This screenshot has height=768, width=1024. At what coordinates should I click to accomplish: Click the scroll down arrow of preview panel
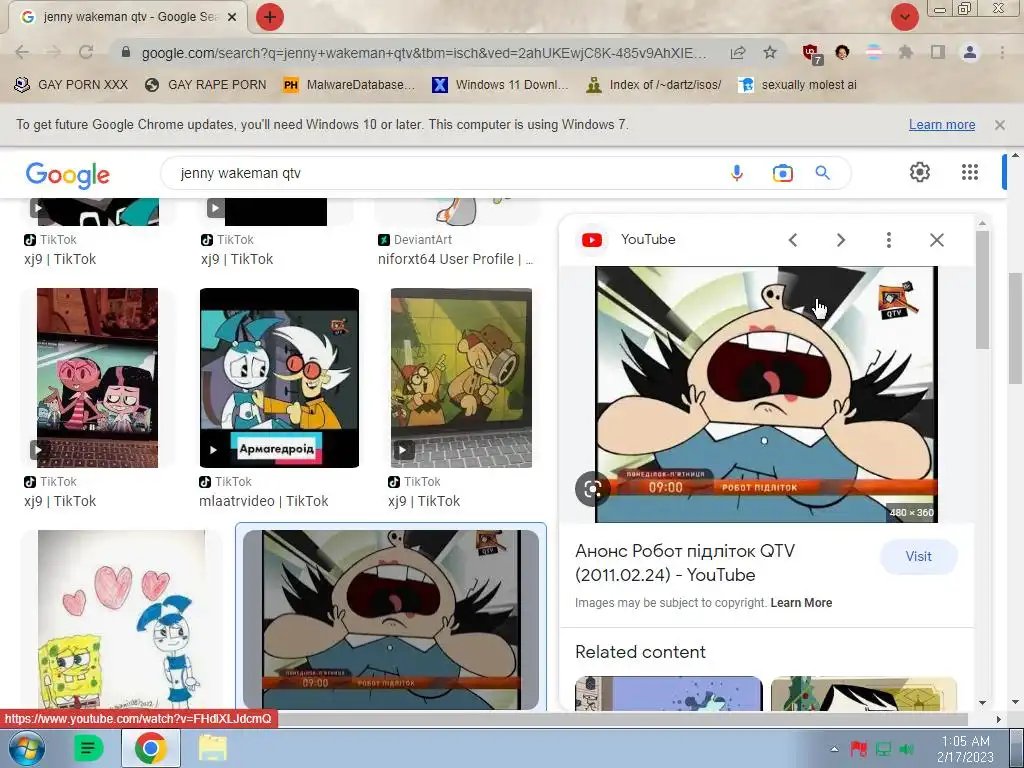pos(982,703)
